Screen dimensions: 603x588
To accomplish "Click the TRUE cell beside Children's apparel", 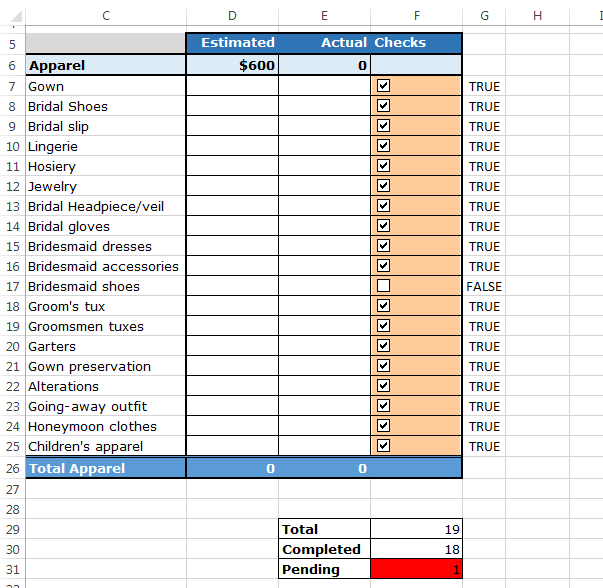I will [x=484, y=446].
